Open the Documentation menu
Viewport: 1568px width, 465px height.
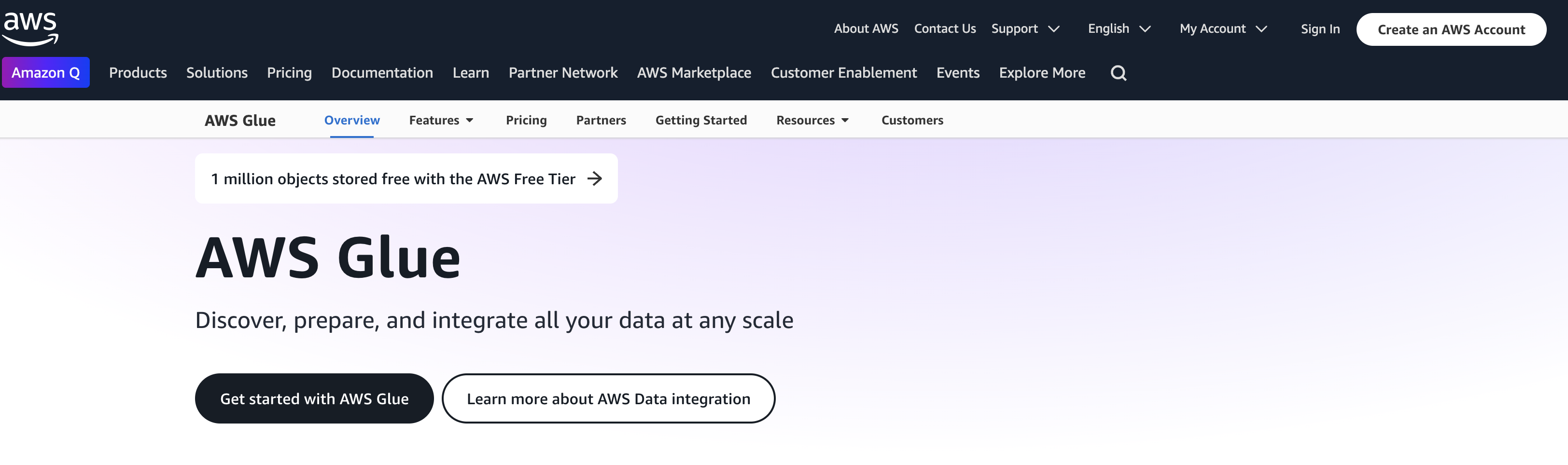(x=382, y=73)
